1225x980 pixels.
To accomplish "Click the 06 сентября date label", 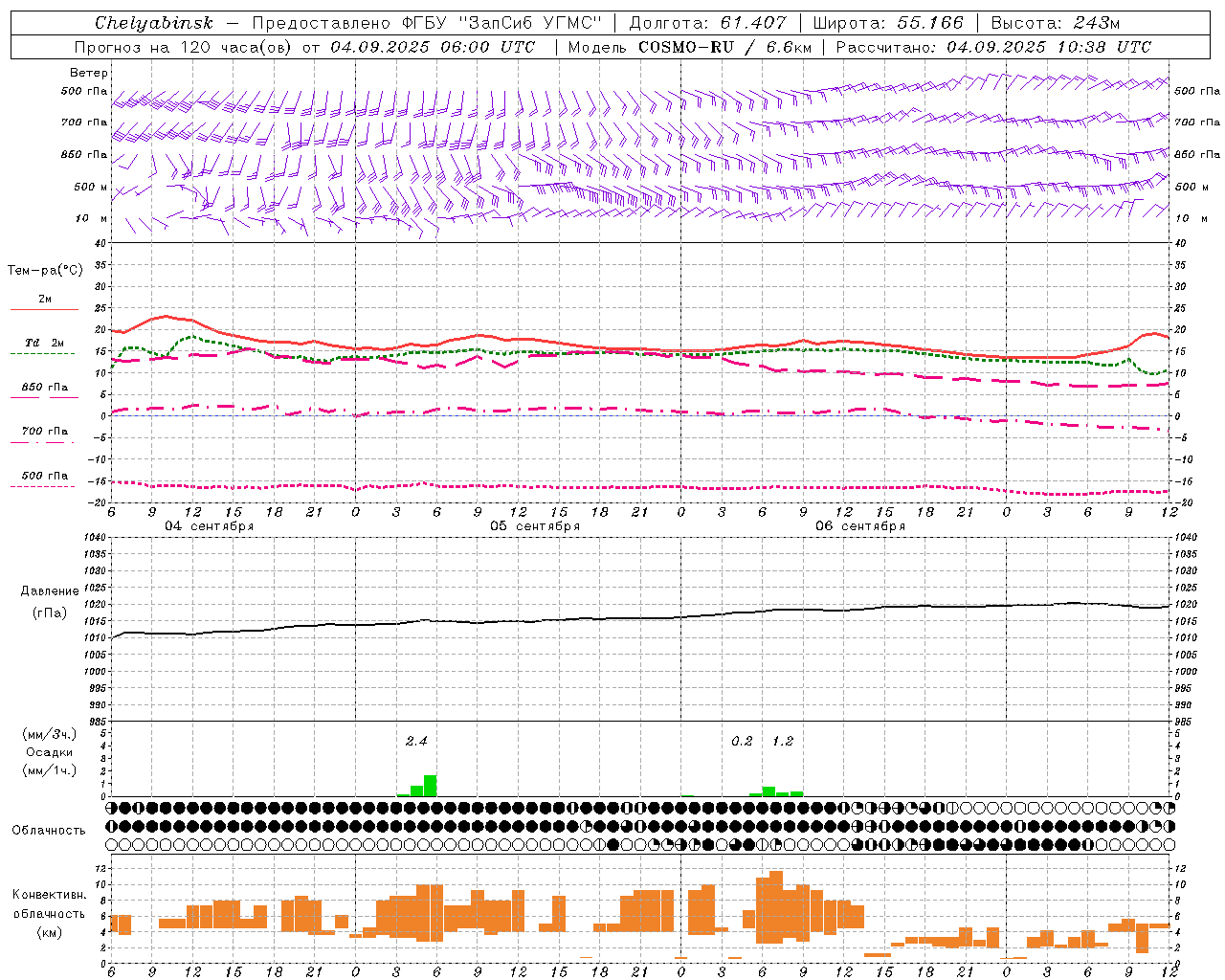I will pyautogui.click(x=860, y=526).
